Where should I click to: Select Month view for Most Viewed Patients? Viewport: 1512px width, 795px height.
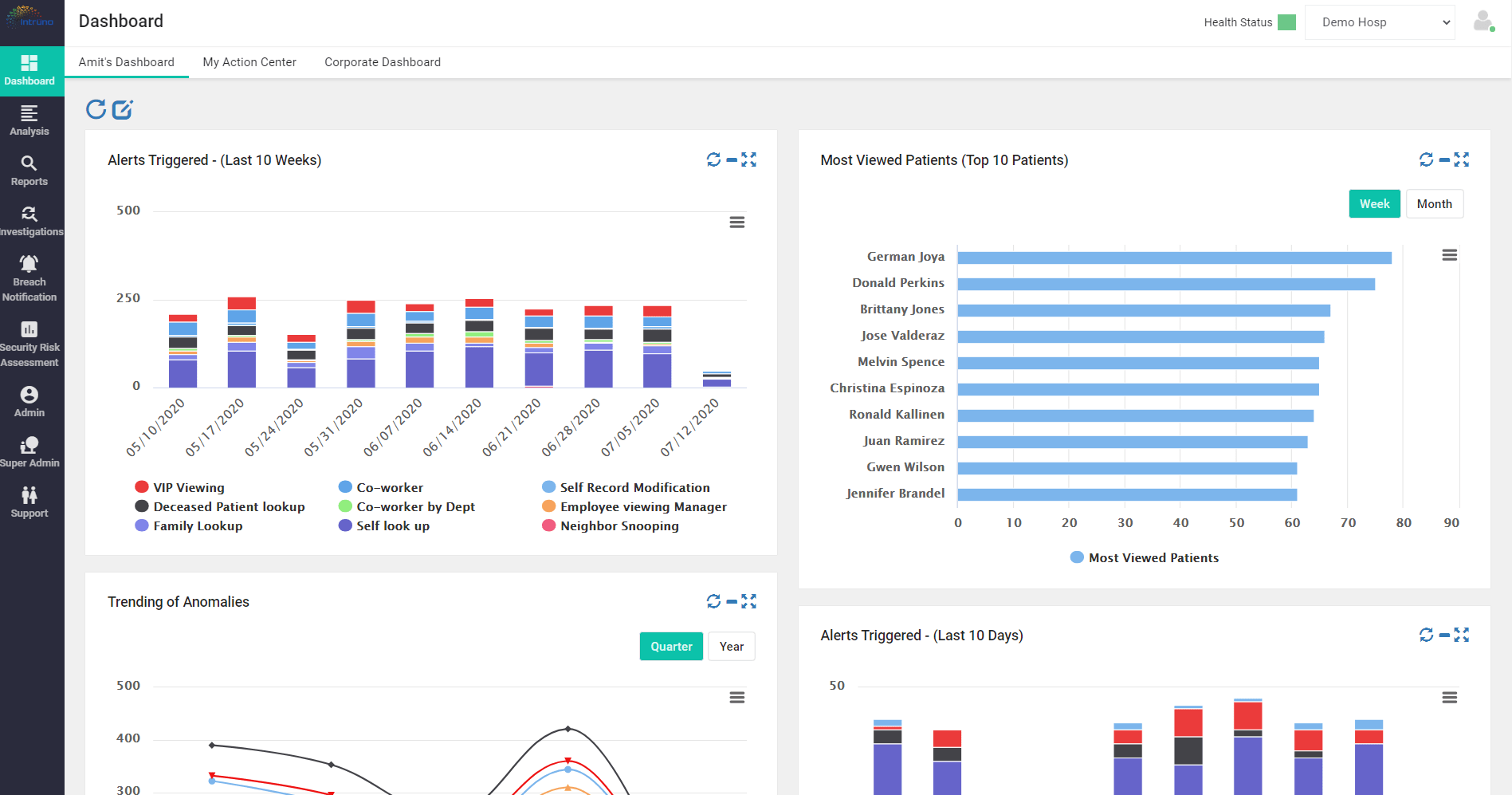point(1435,204)
